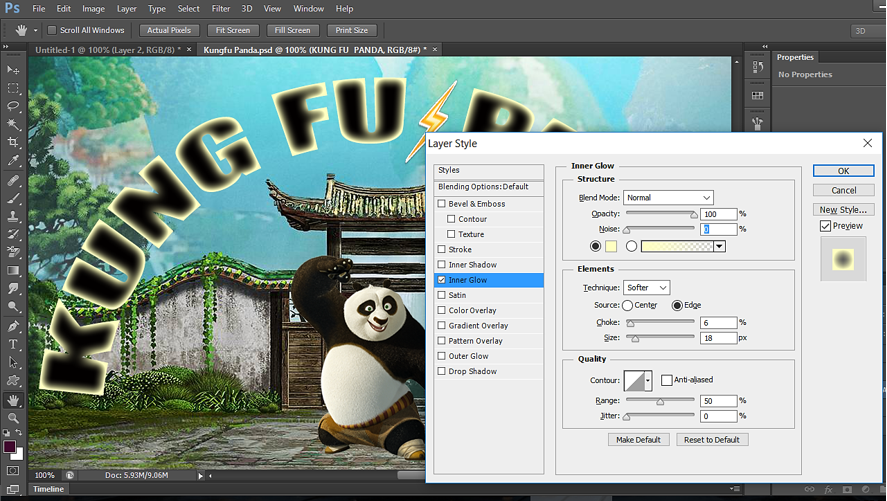Enable the Stroke effect checkbox

pyautogui.click(x=442, y=249)
